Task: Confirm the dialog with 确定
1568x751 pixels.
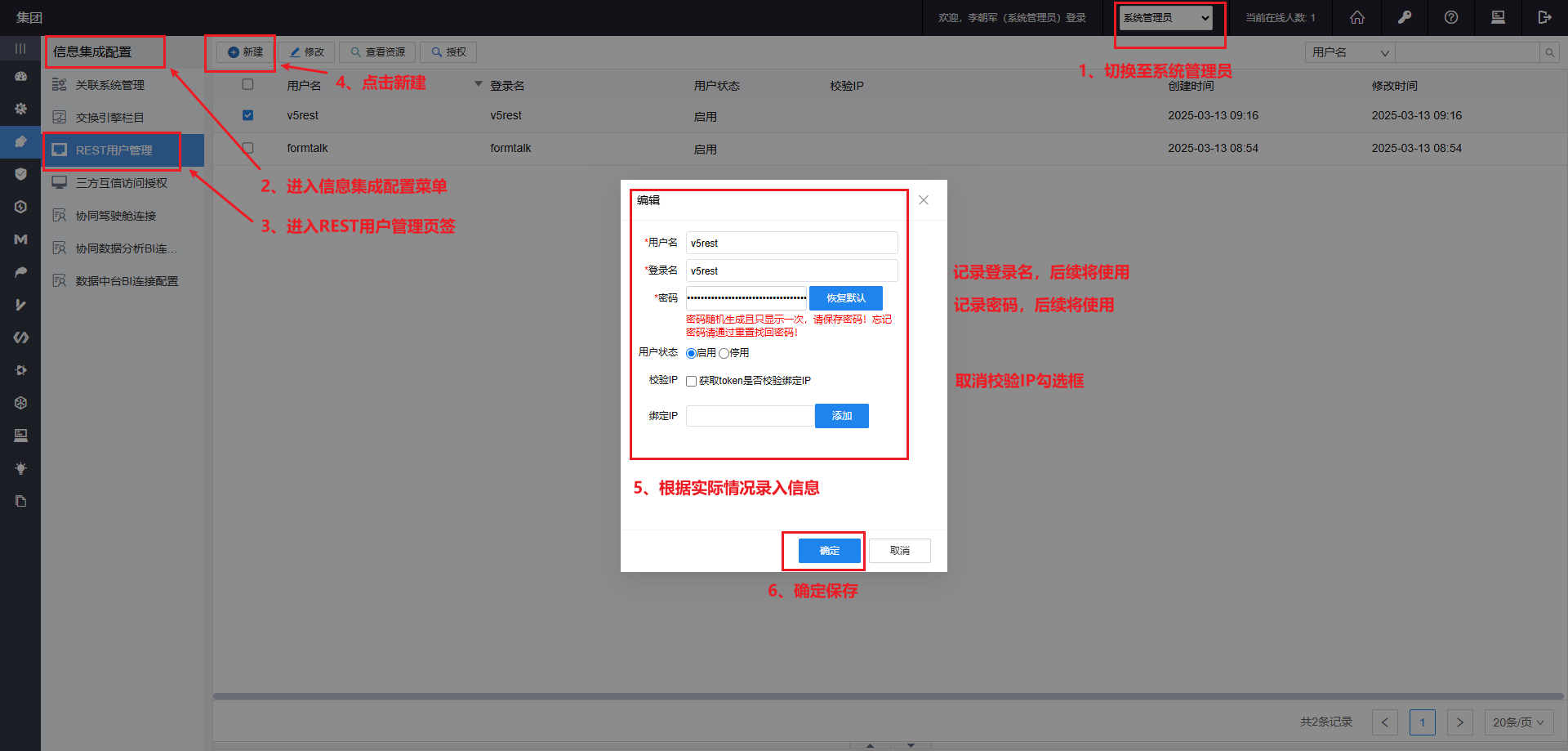Action: coord(830,551)
